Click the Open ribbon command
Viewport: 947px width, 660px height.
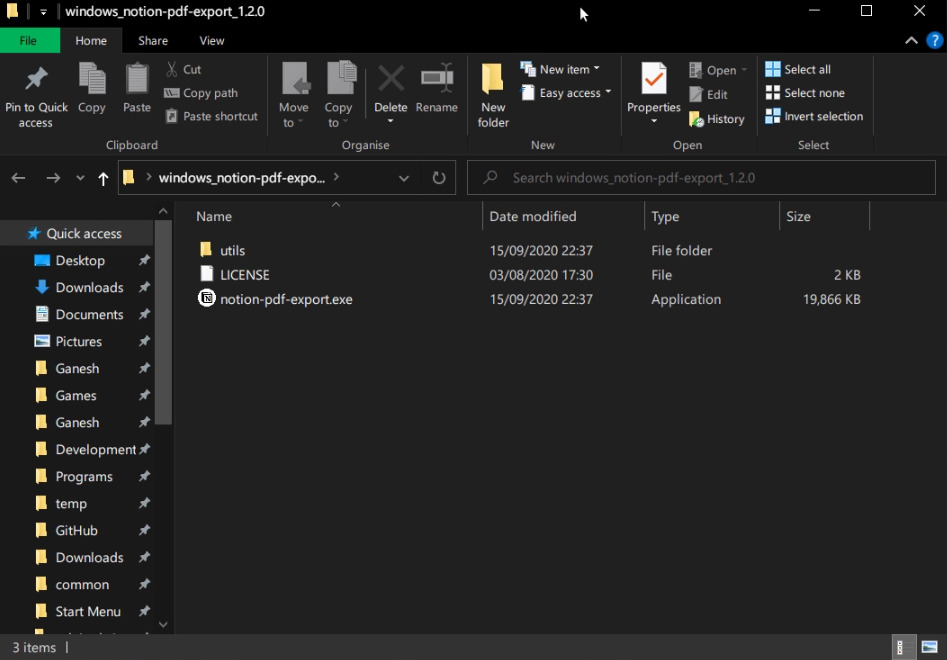718,71
